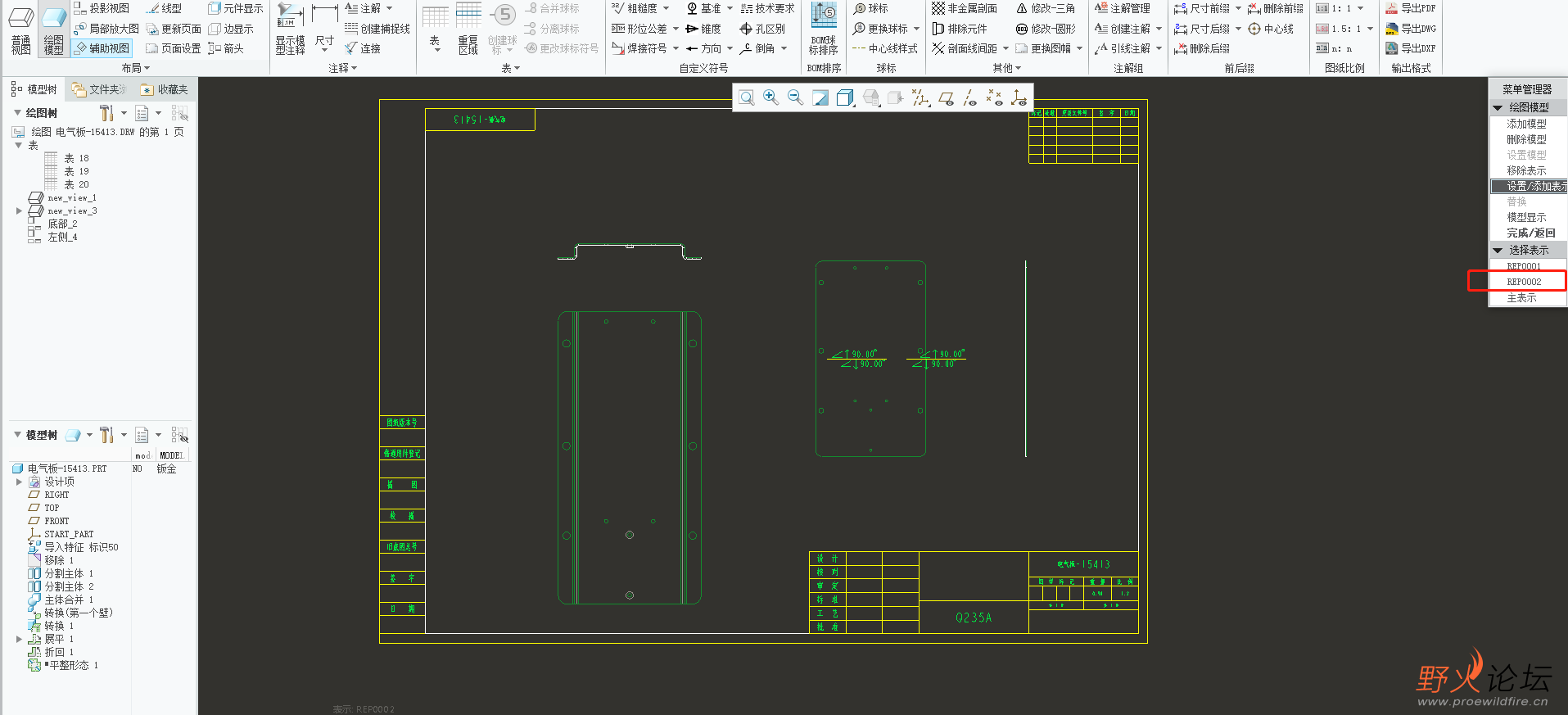Click the 投影视图 projection view tool
The image size is (1568, 715).
(x=102, y=8)
